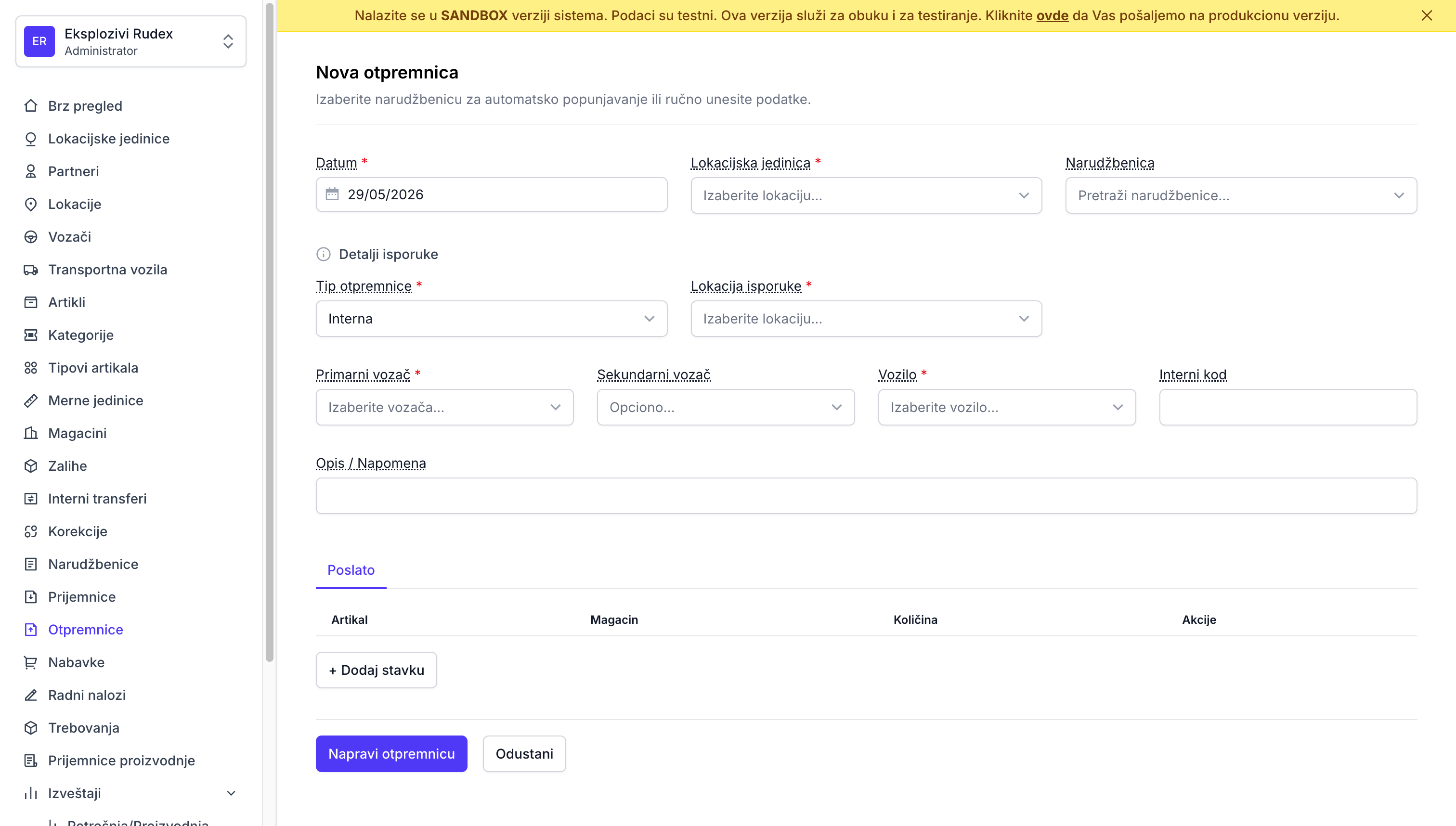Click the Radni nalozi pencil icon
Viewport: 1456px width, 826px height.
(x=31, y=695)
